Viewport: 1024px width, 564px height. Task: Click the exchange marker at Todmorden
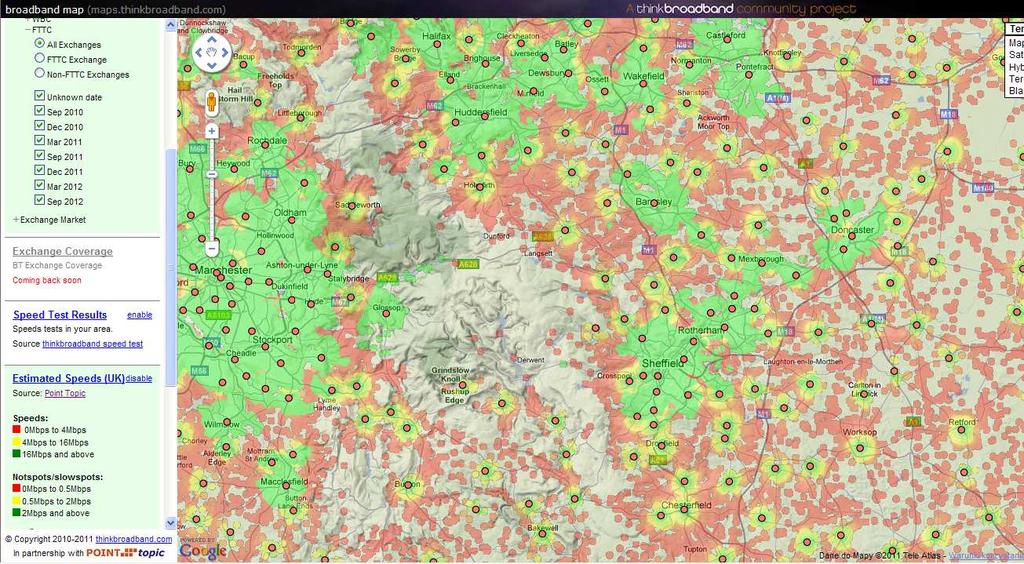[300, 53]
